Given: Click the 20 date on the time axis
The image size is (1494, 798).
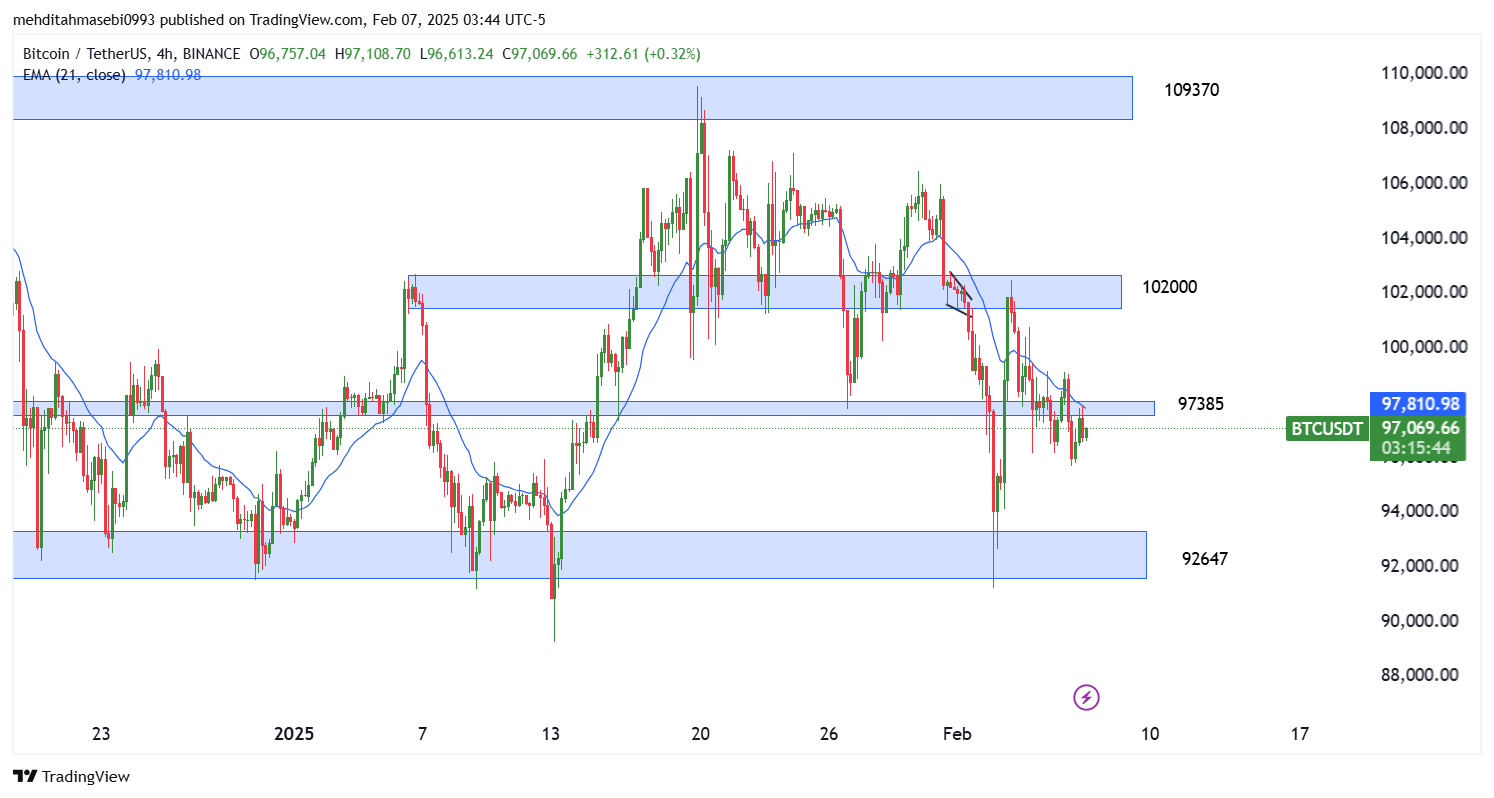Looking at the screenshot, I should [x=700, y=734].
